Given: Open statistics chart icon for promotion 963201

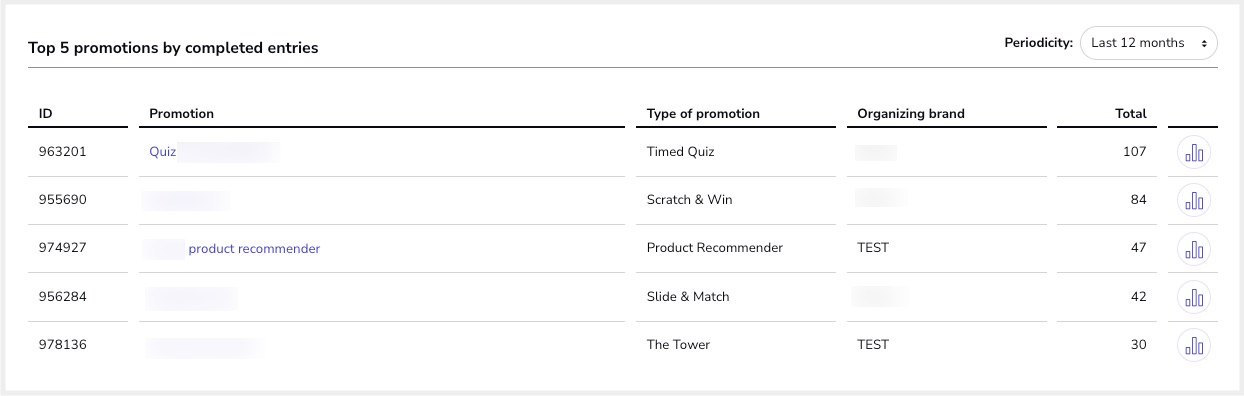Looking at the screenshot, I should point(1194,152).
